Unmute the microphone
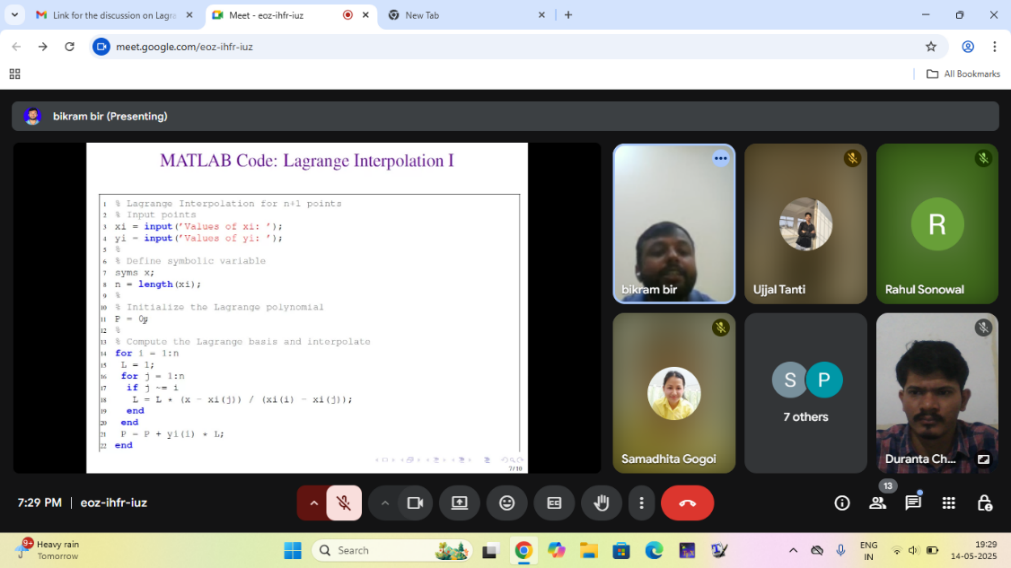The width and height of the screenshot is (1011, 568). 344,503
